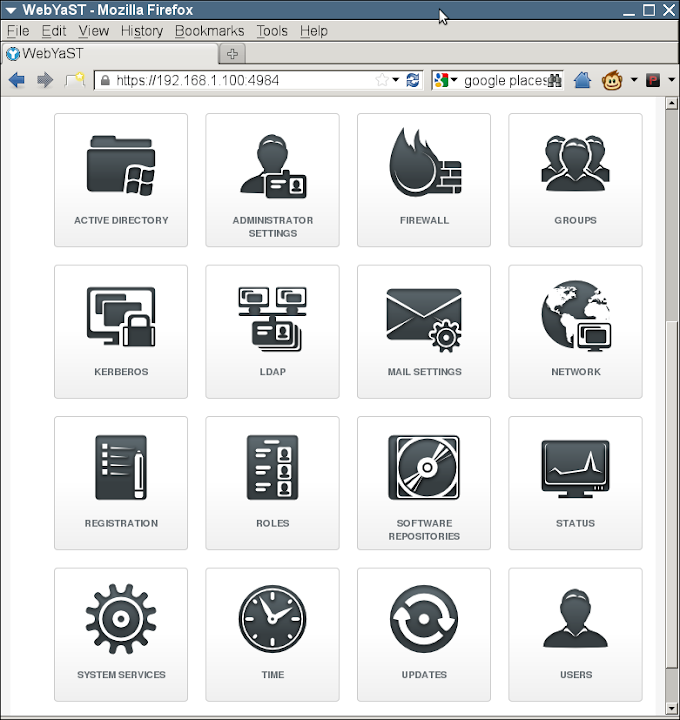Select the WebYaST tab

(x=109, y=54)
